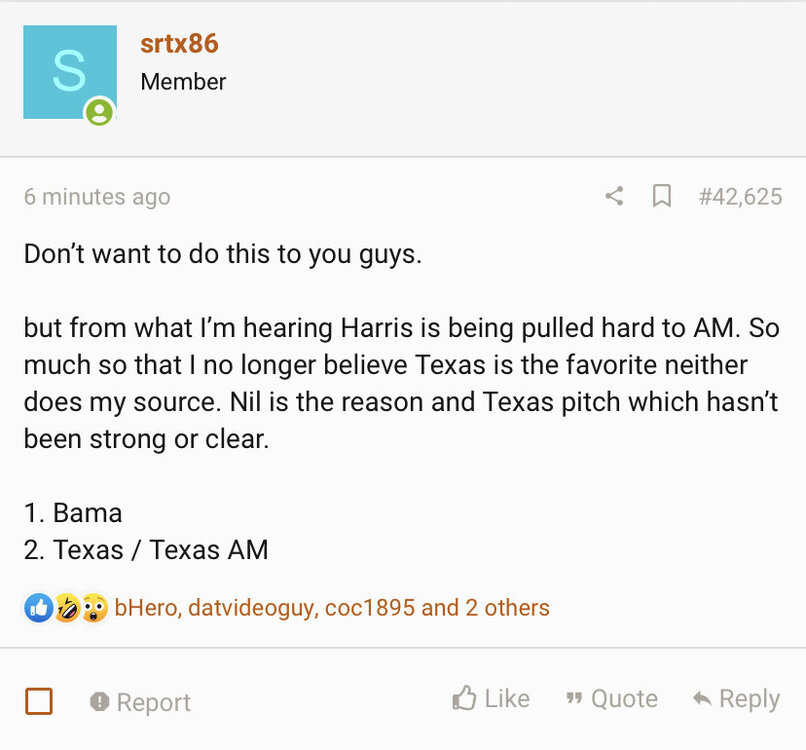The height and width of the screenshot is (750, 806).
Task: Open post permalink #42,625
Action: [x=740, y=196]
